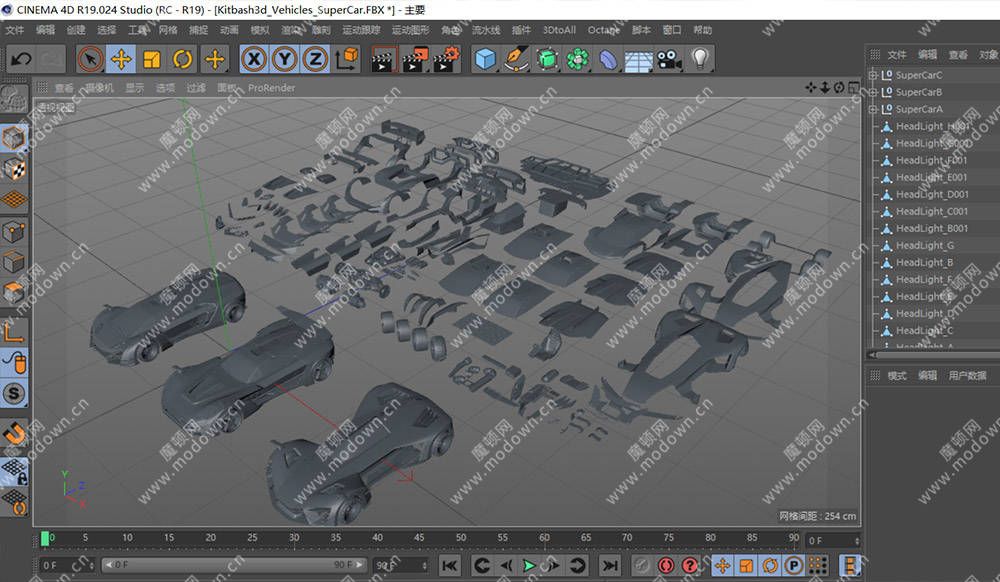The height and width of the screenshot is (582, 1000).
Task: Open the Octane menu
Action: pos(603,30)
